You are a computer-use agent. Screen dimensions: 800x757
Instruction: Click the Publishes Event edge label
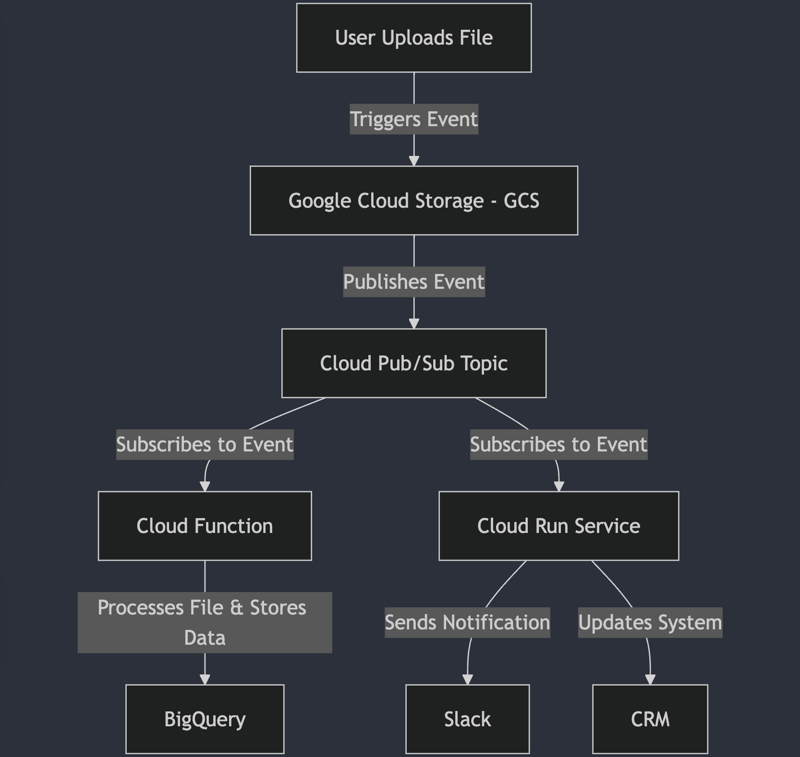point(414,282)
